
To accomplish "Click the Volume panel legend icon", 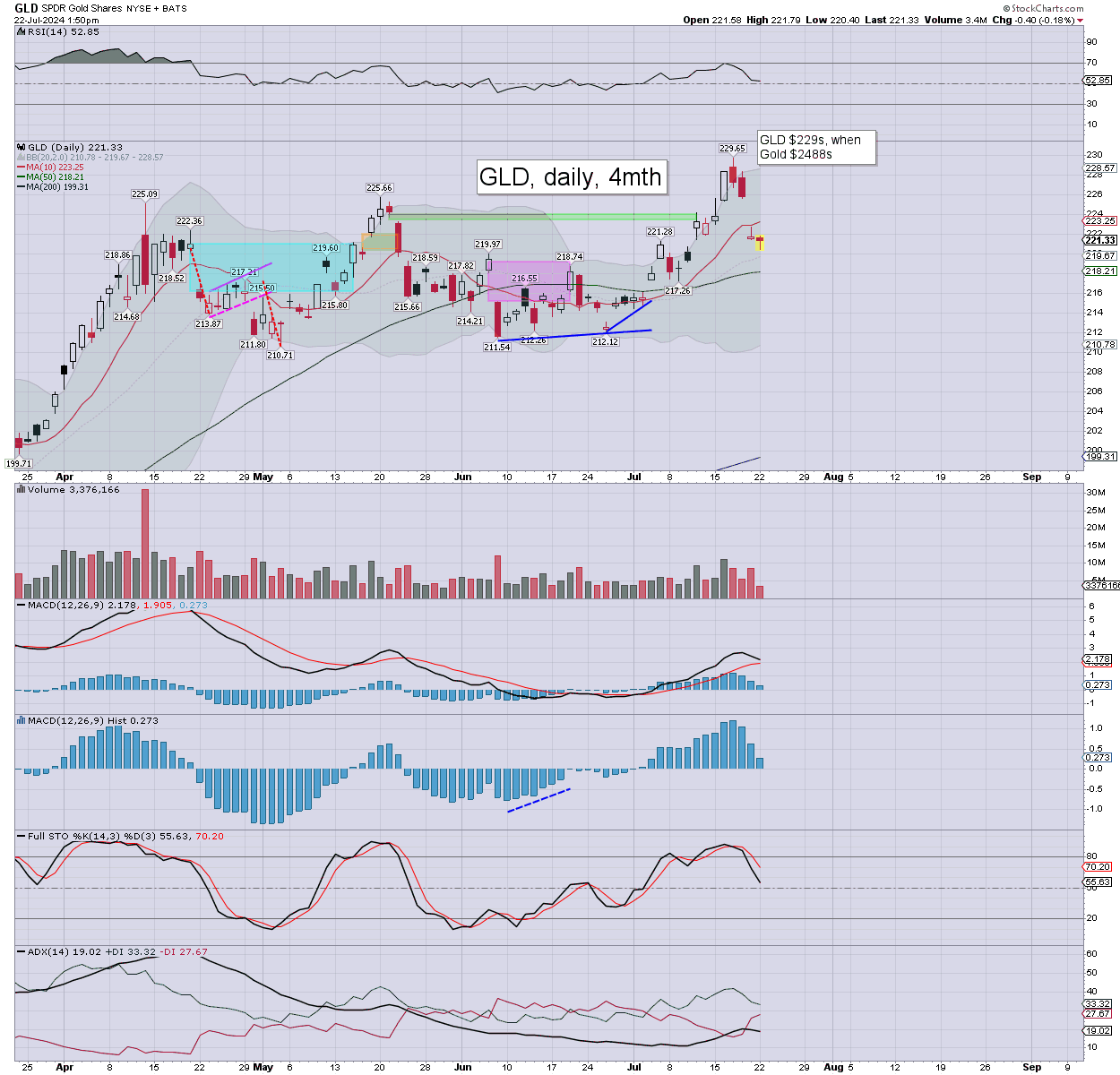I will [x=22, y=490].
